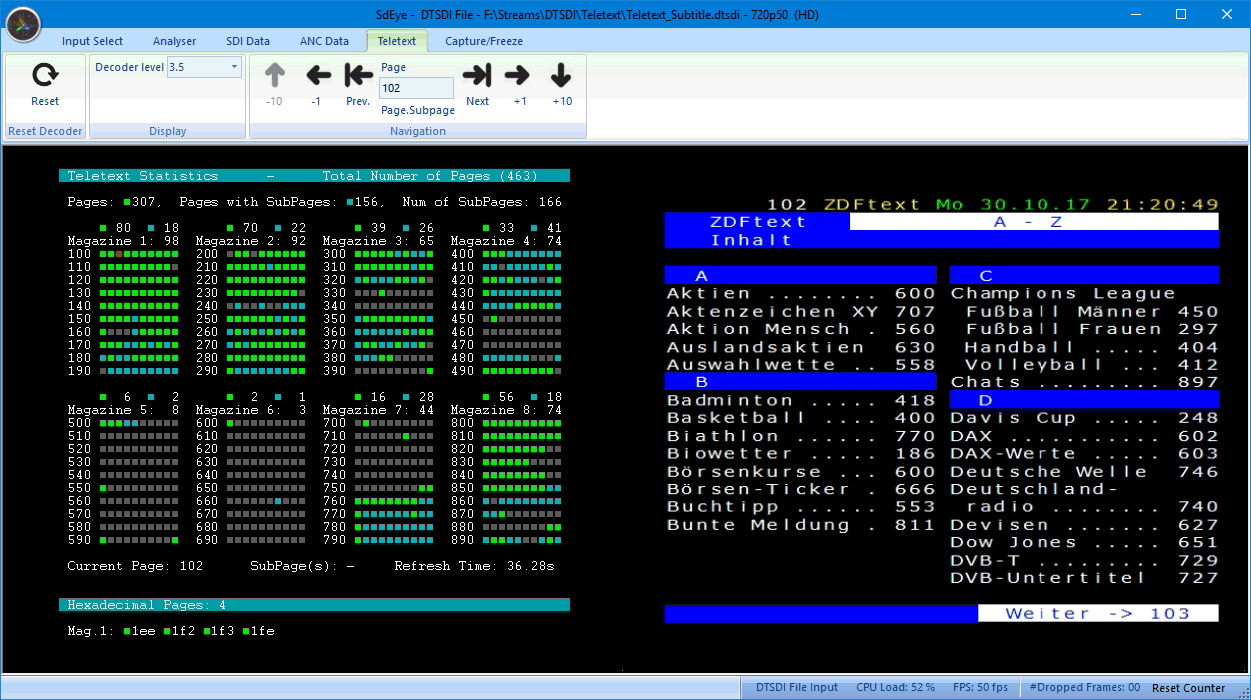Click hexadecimal page '1ee' entry
This screenshot has width=1251, height=700.
coord(139,631)
